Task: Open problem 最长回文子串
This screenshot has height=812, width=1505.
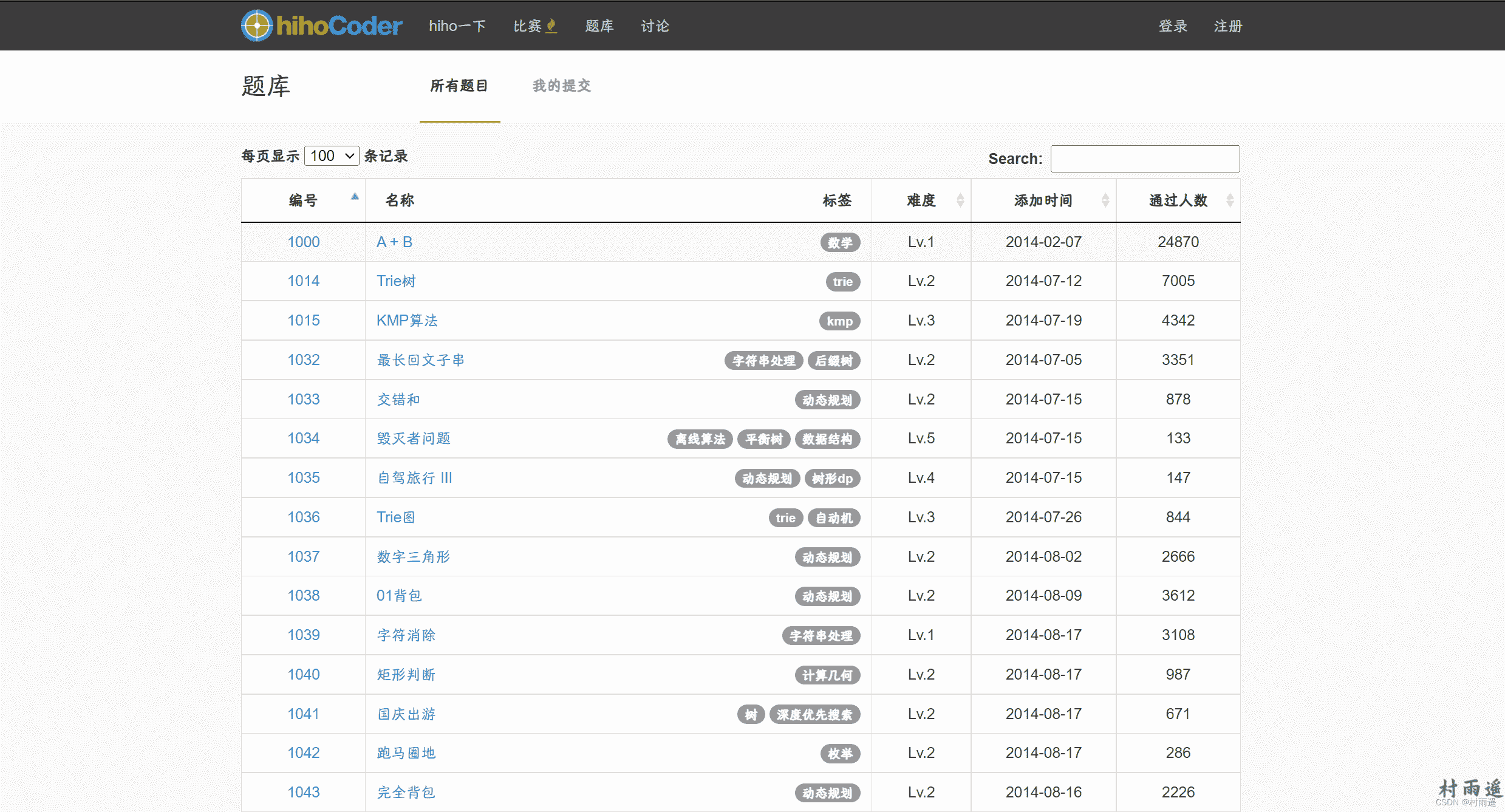Action: pyautogui.click(x=420, y=360)
